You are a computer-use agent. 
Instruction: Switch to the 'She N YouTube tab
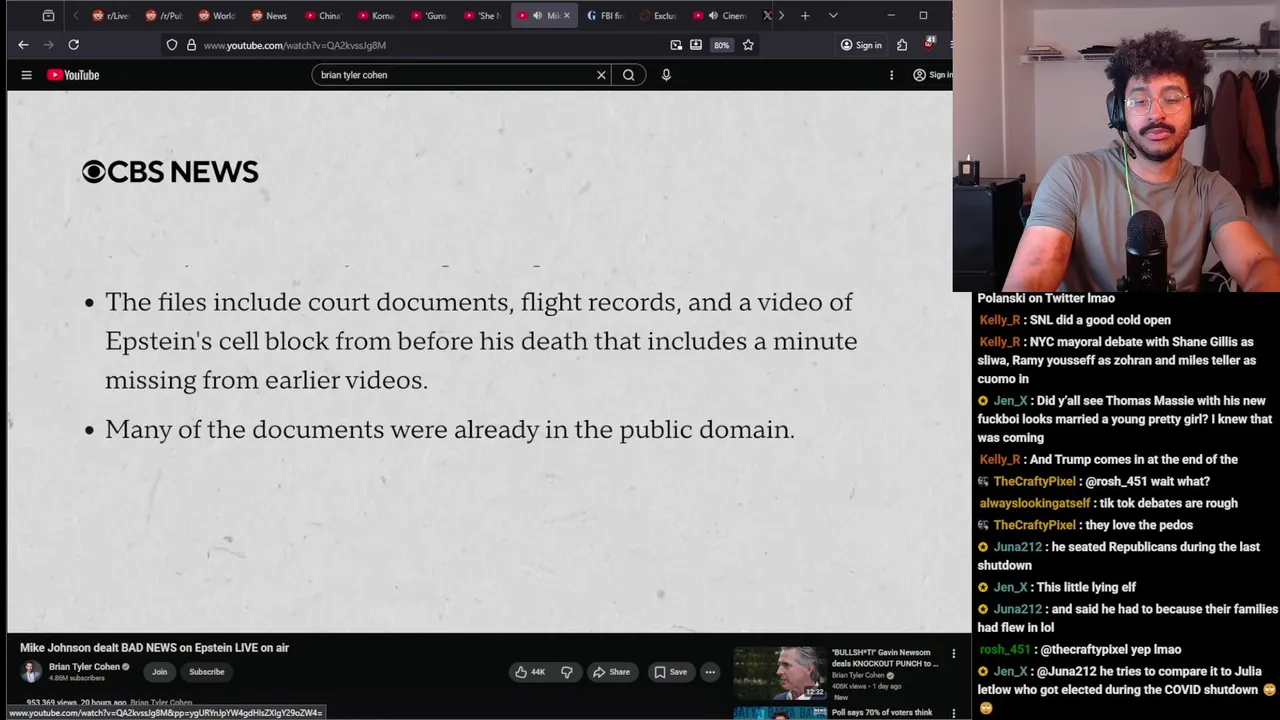click(x=482, y=16)
